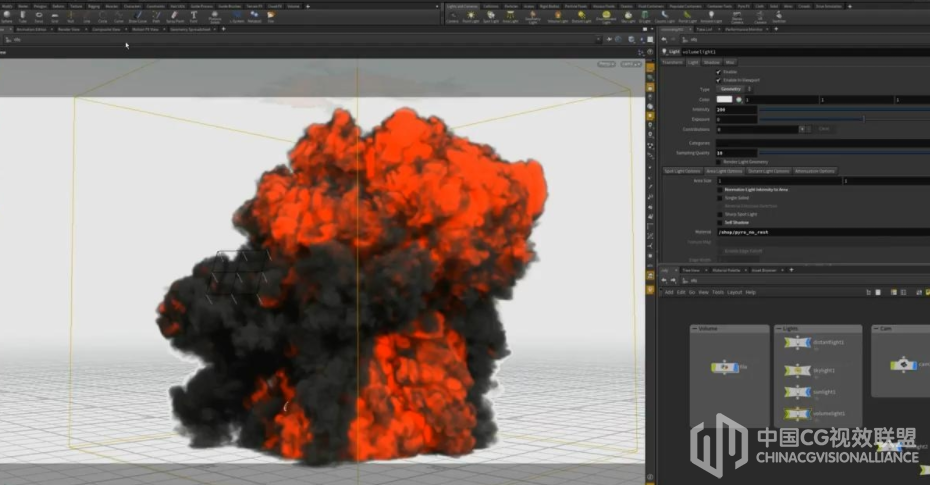Open Attenuation Options tab
930x485 pixels.
click(x=814, y=171)
